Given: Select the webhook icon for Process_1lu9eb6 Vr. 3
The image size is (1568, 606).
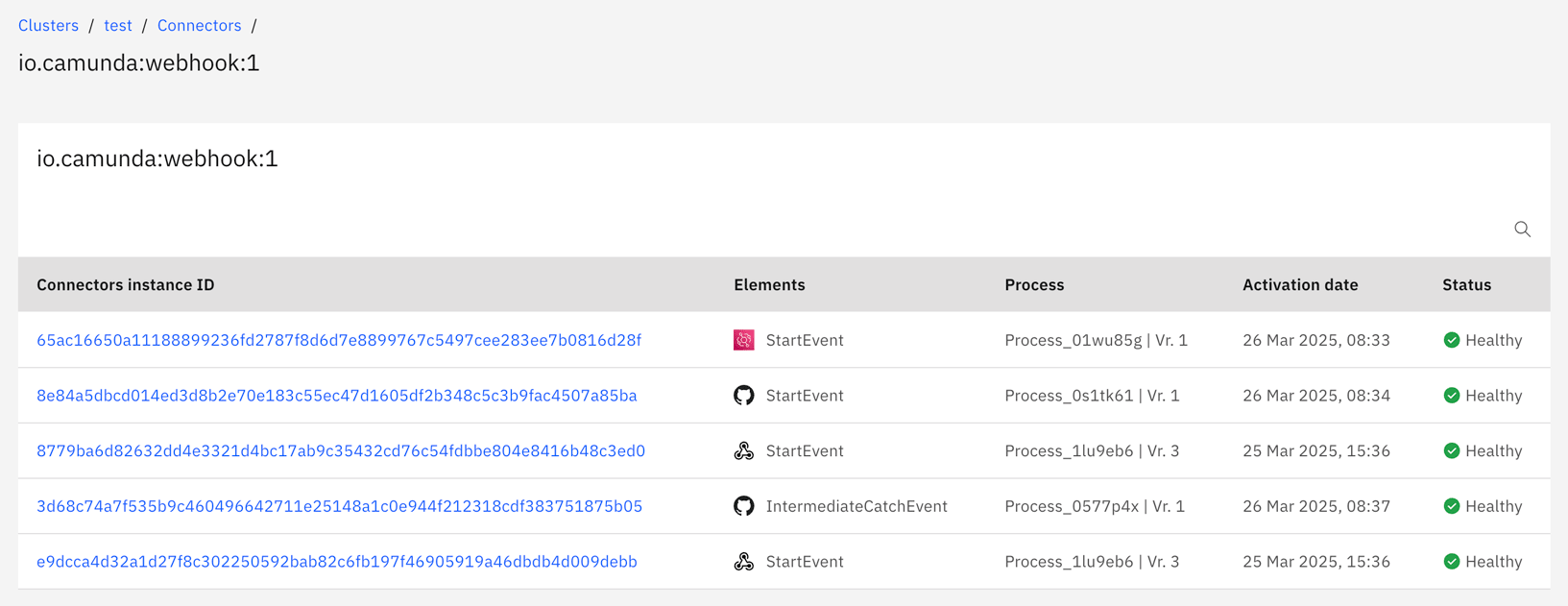Looking at the screenshot, I should point(744,450).
